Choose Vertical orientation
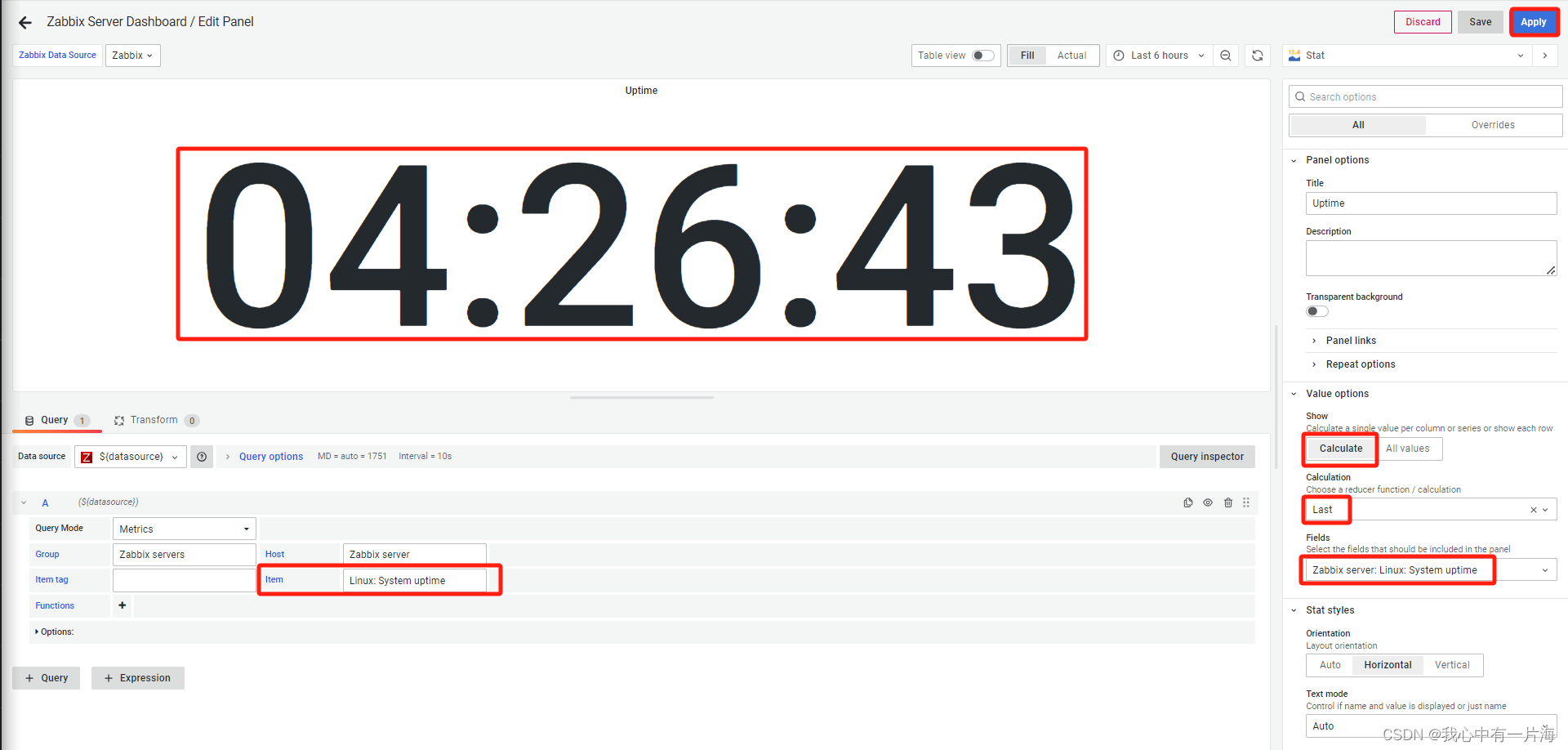The image size is (1568, 750). [1452, 665]
